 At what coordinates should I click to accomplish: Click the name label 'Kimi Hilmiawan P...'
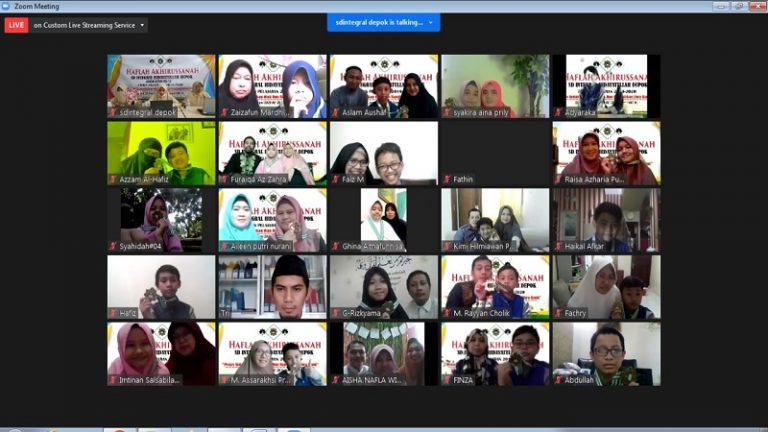481,246
